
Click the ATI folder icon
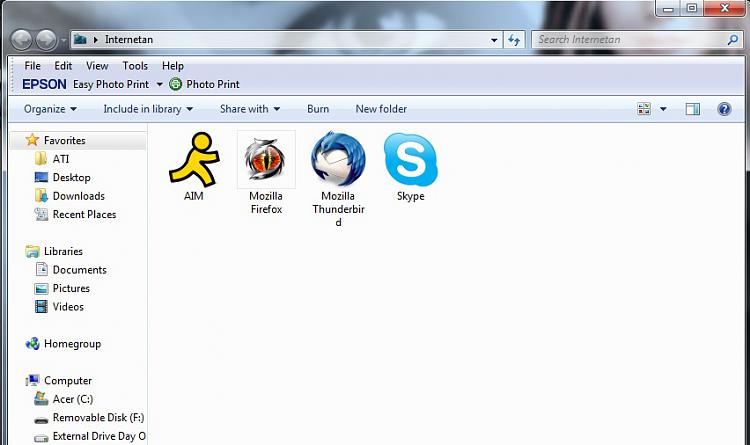pos(41,158)
